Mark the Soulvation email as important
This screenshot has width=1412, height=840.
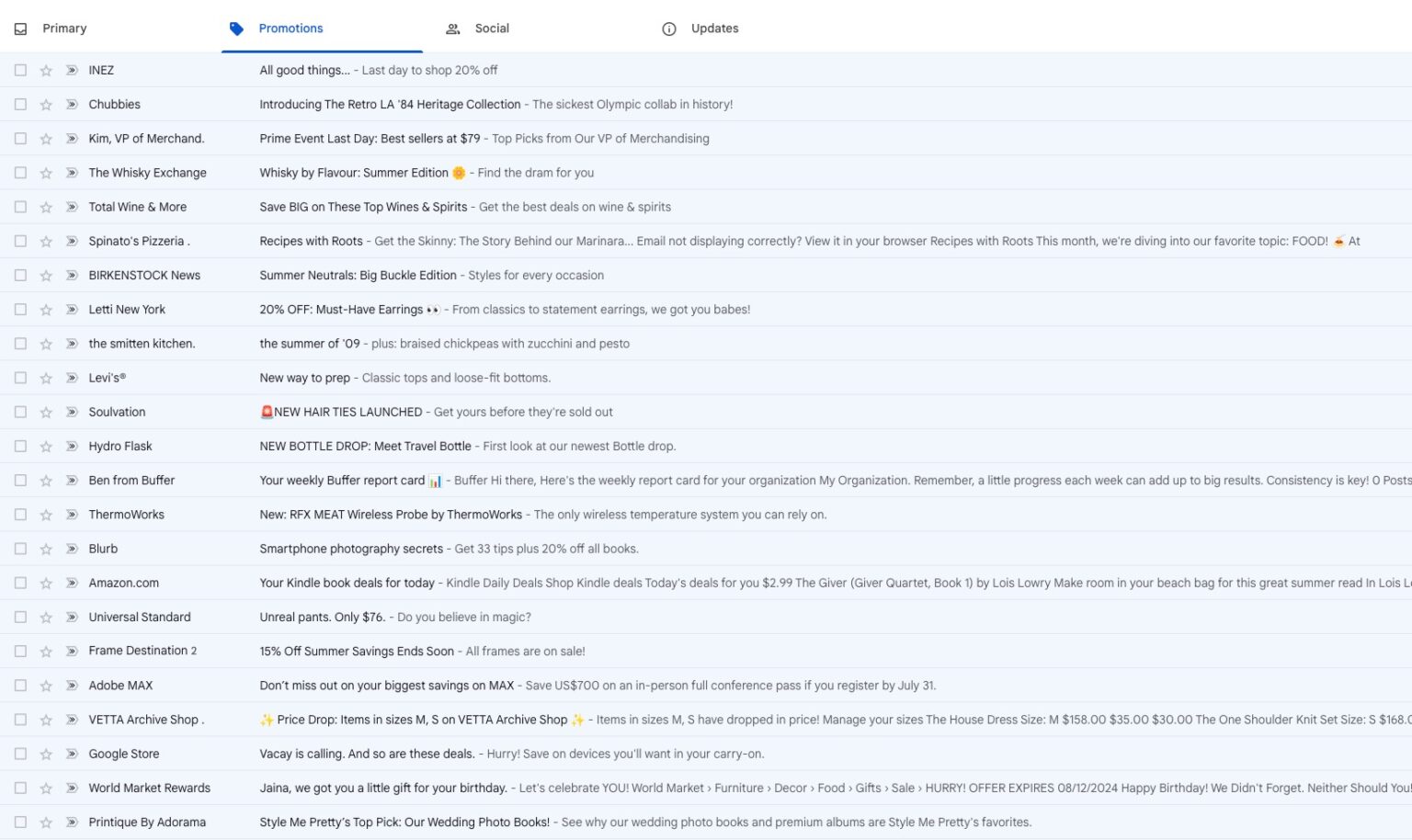click(x=71, y=412)
